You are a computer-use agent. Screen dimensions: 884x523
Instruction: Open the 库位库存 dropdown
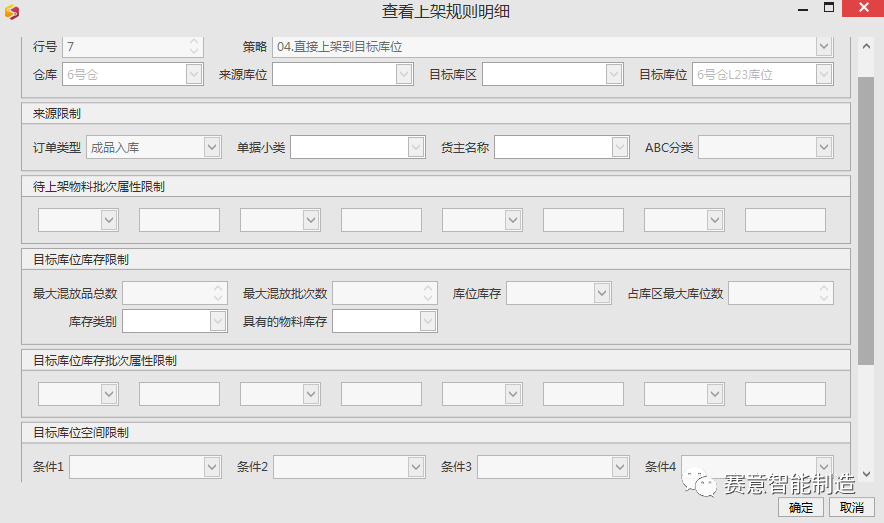coord(602,293)
